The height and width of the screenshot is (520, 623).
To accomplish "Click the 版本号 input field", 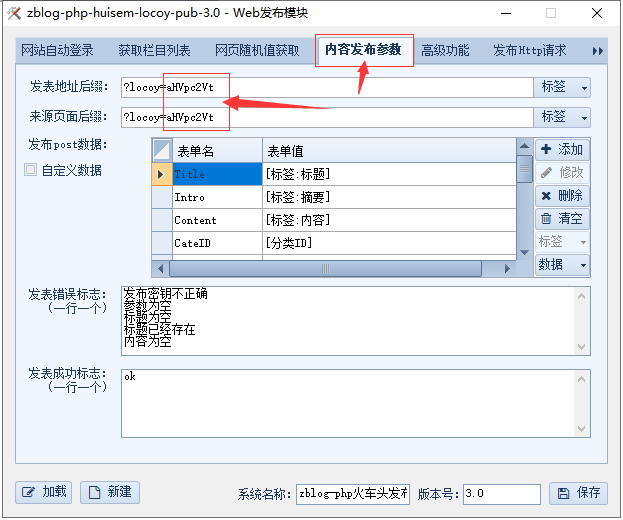I will (502, 494).
